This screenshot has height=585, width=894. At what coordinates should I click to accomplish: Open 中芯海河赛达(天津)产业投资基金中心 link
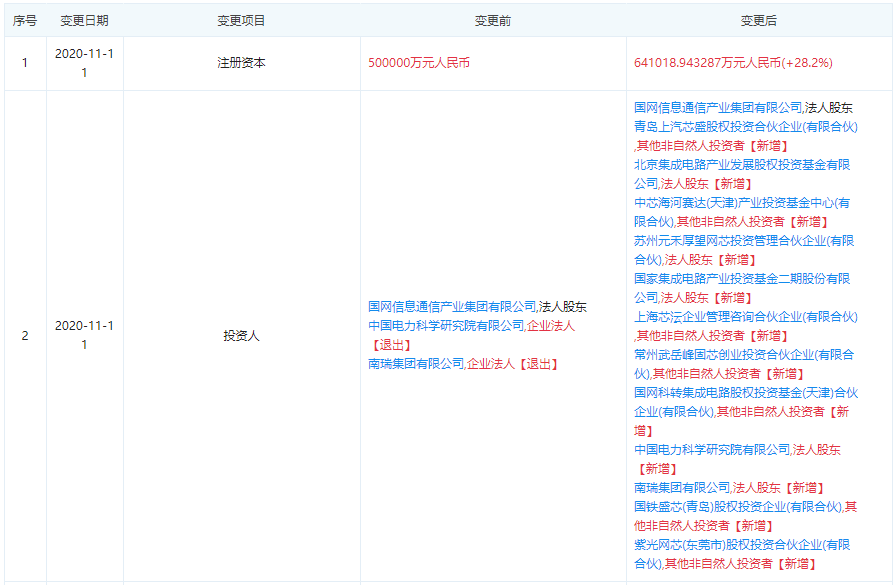[742, 212]
